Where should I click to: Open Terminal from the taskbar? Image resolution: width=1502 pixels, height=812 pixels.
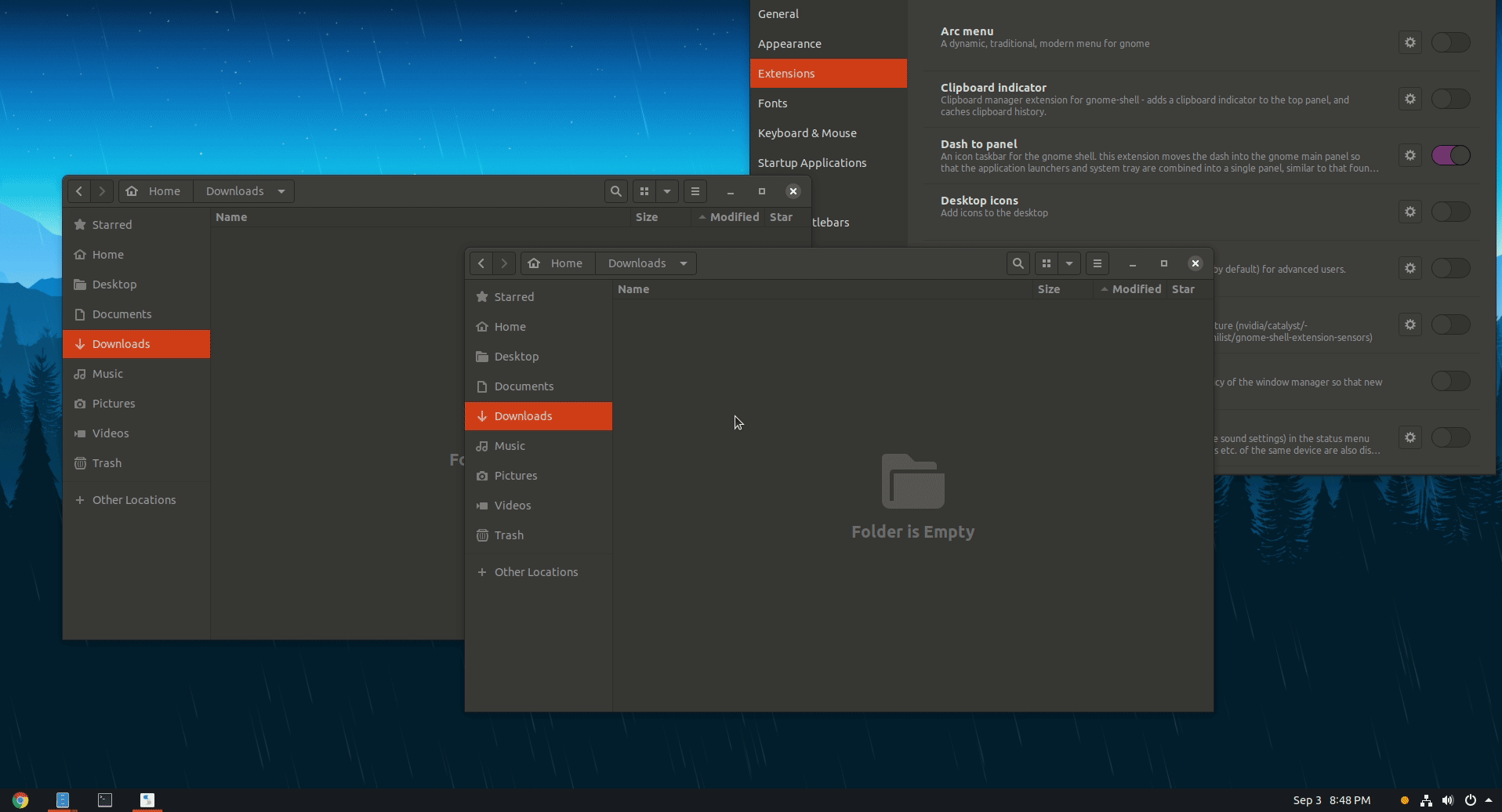(x=105, y=800)
